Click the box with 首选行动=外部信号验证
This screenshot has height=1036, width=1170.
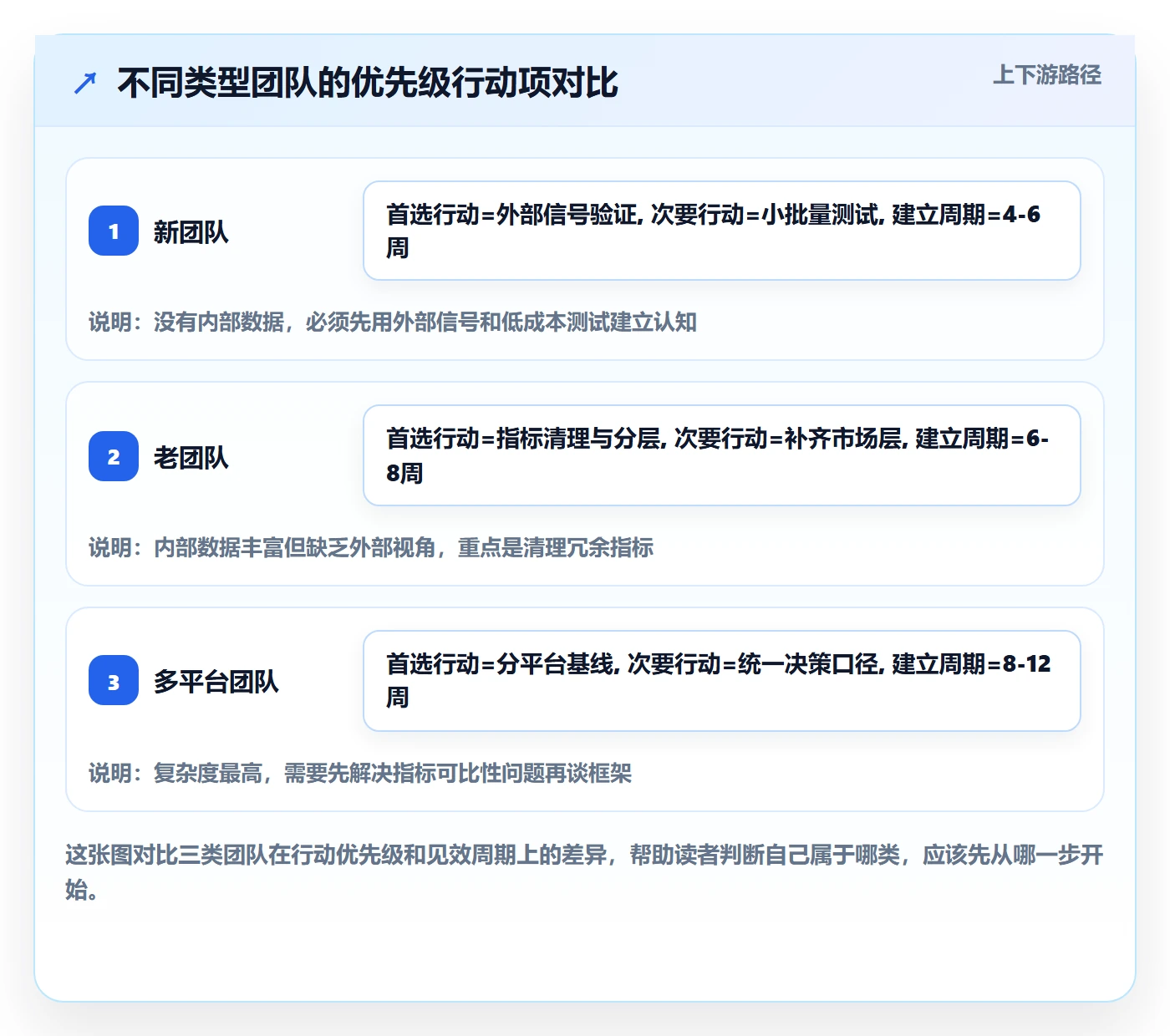[722, 231]
